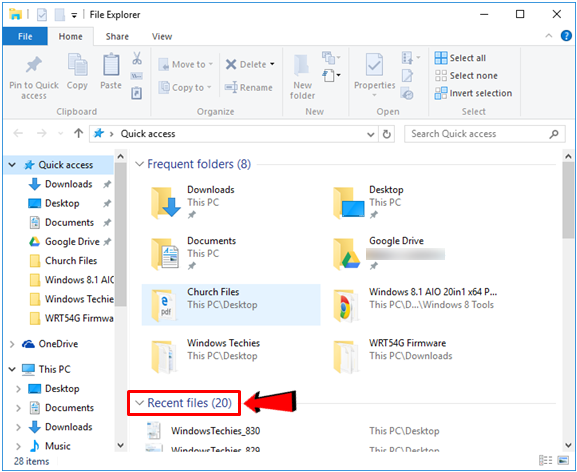Click Invert selection button
This screenshot has height=472, width=577.
[473, 93]
